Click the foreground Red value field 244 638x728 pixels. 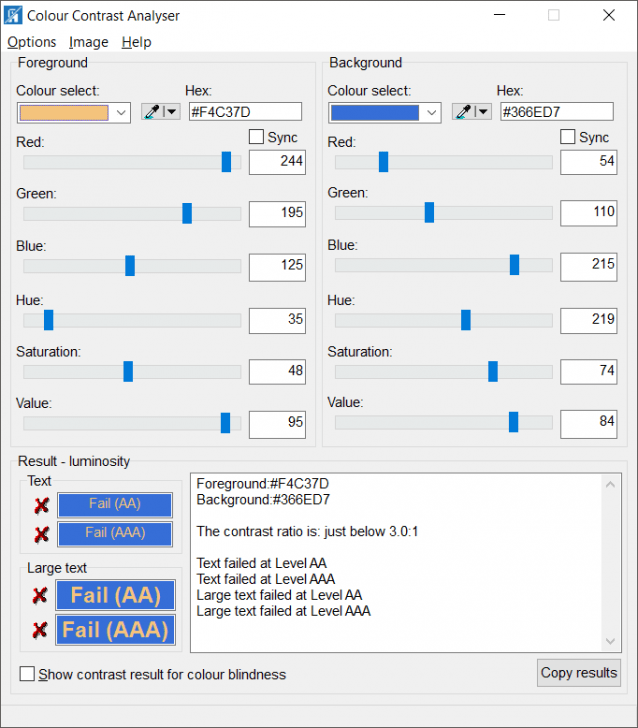click(x=277, y=162)
